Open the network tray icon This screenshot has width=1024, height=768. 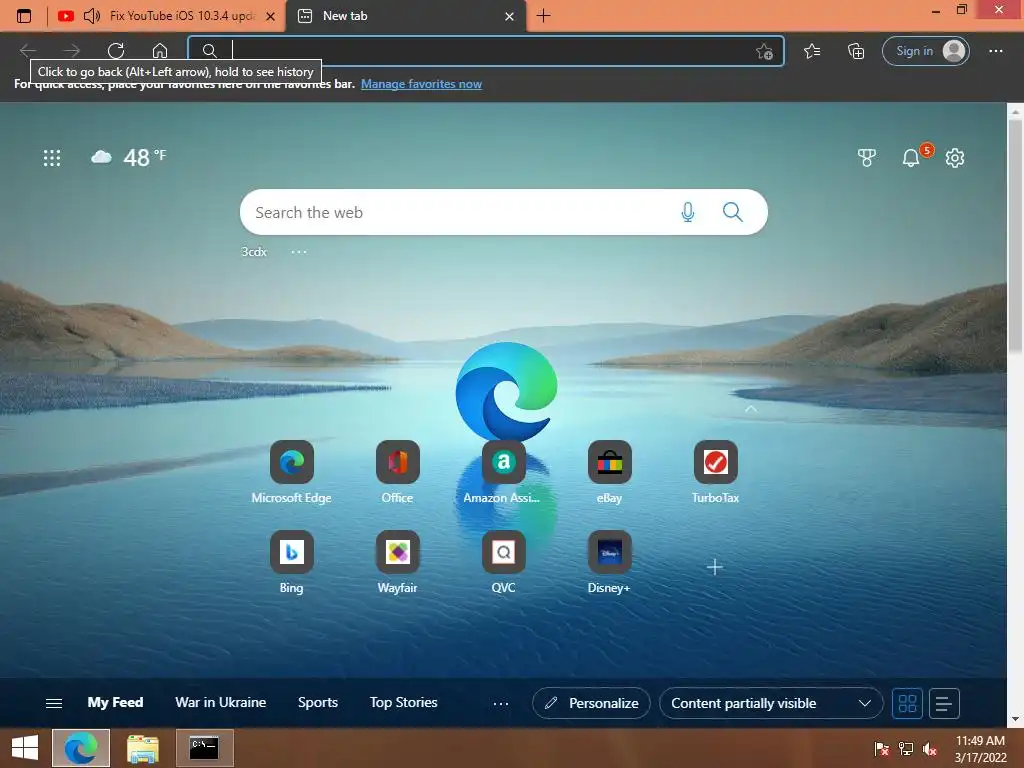tap(905, 749)
